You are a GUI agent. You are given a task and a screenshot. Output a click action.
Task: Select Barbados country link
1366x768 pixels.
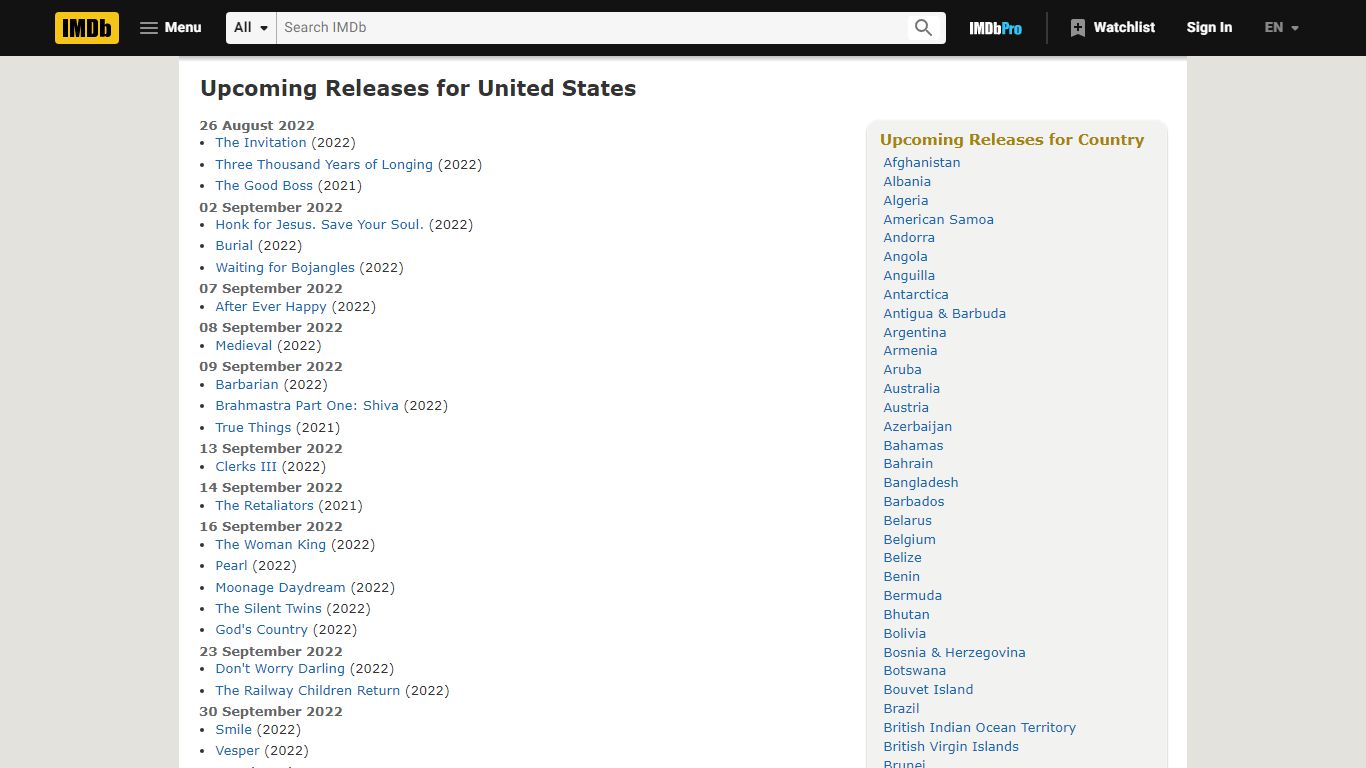point(913,502)
